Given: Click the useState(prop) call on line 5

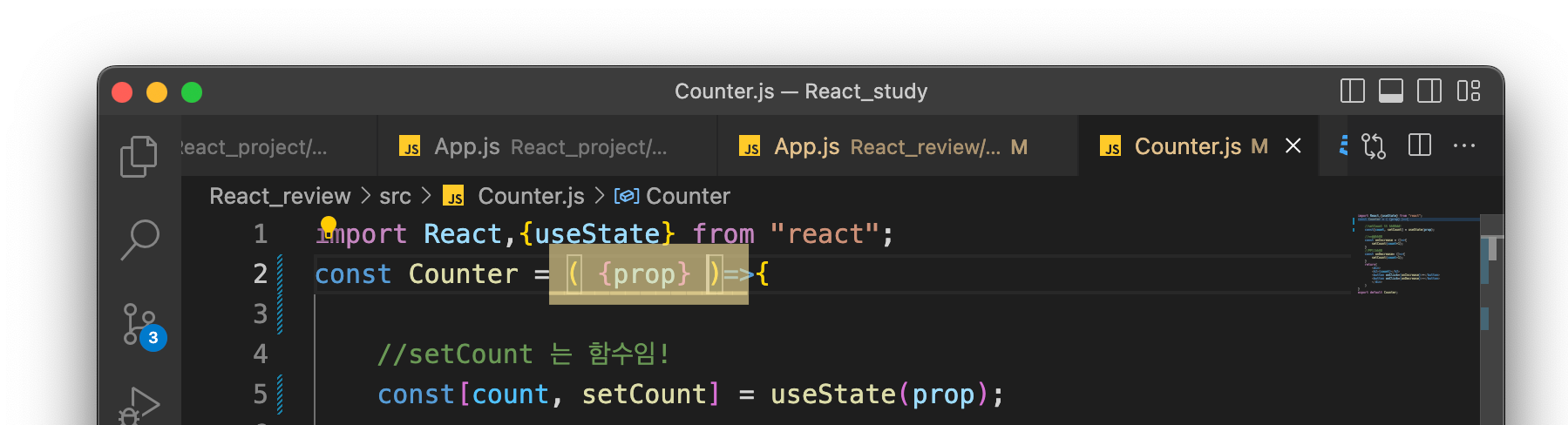Looking at the screenshot, I should (x=880, y=395).
